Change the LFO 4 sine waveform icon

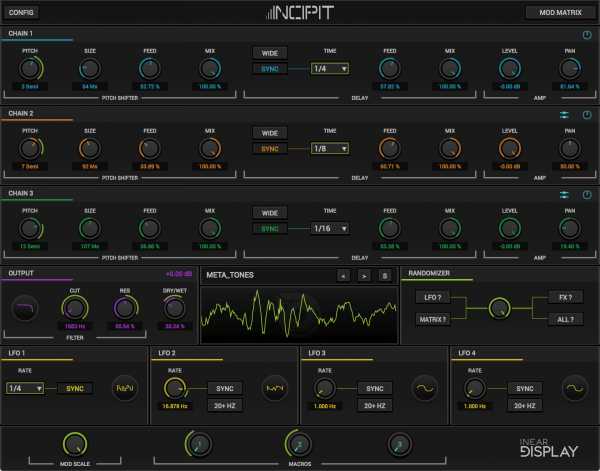tap(575, 388)
